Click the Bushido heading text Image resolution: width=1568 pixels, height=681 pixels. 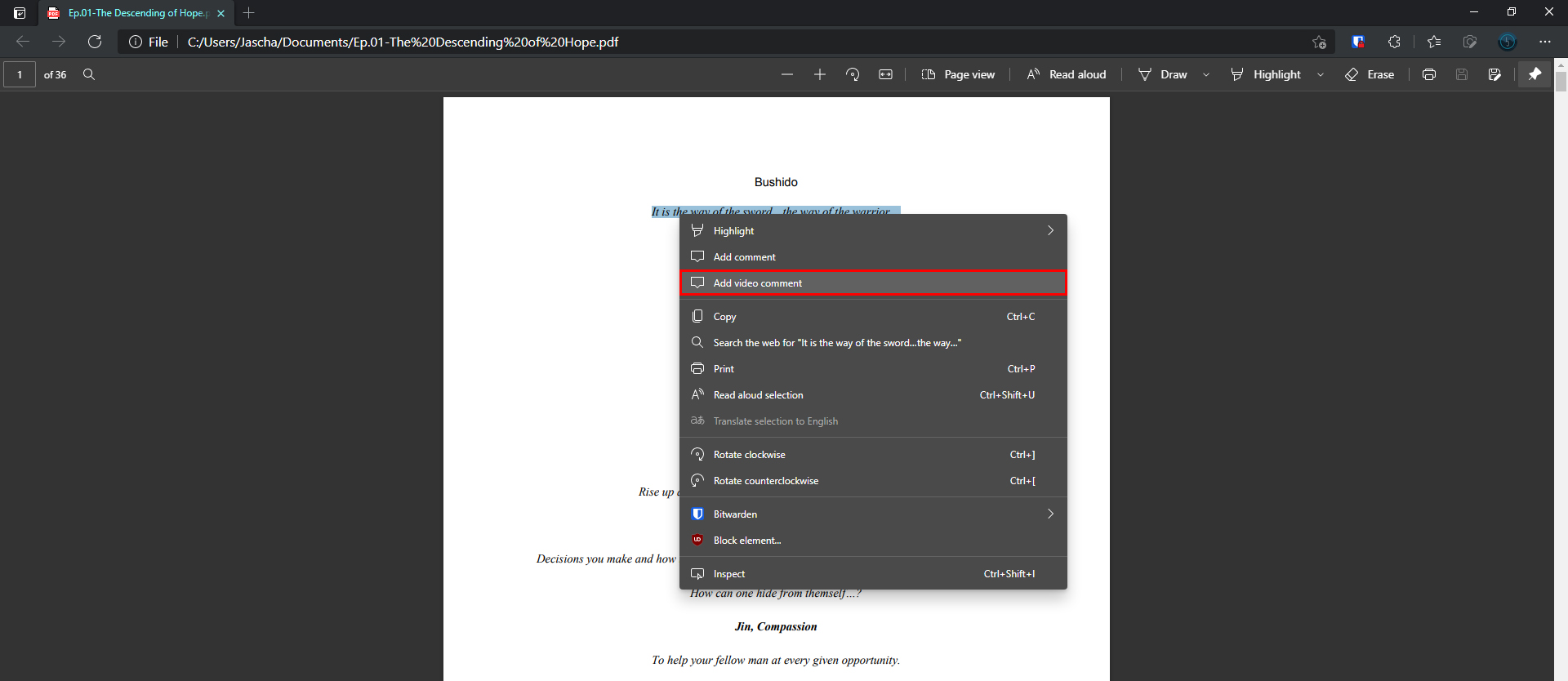coord(776,182)
